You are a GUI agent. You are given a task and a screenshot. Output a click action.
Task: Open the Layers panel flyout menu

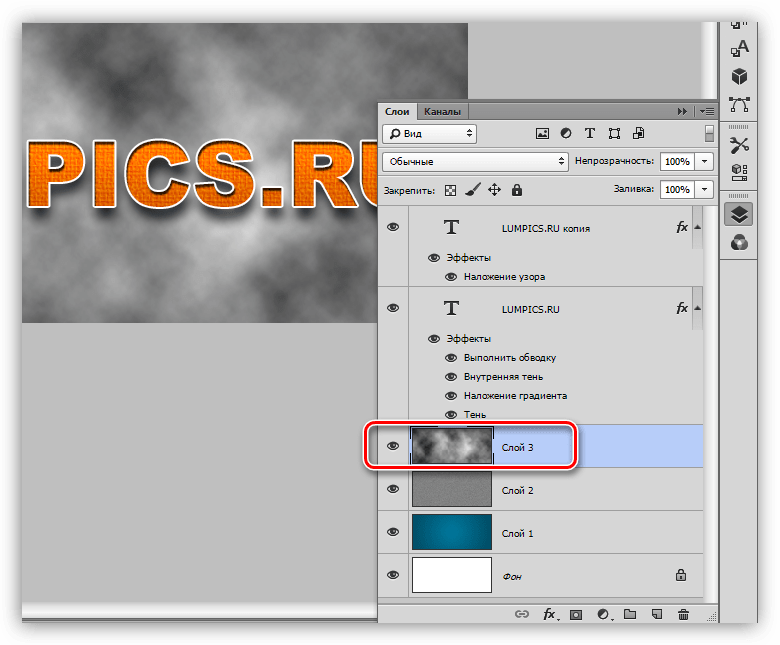coord(706,111)
